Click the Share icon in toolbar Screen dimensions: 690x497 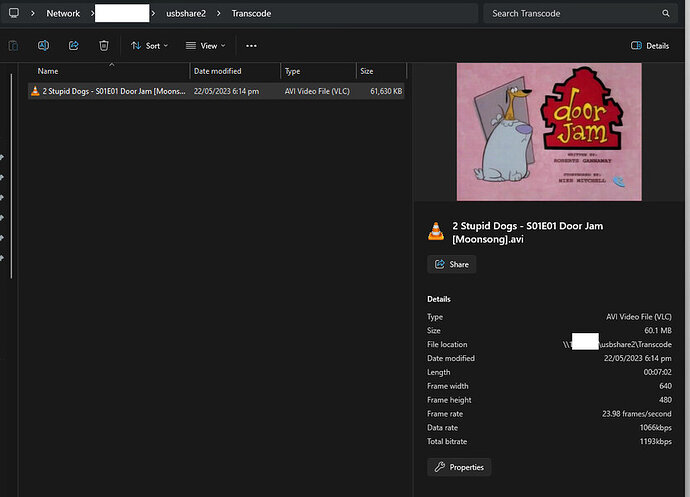(73, 45)
